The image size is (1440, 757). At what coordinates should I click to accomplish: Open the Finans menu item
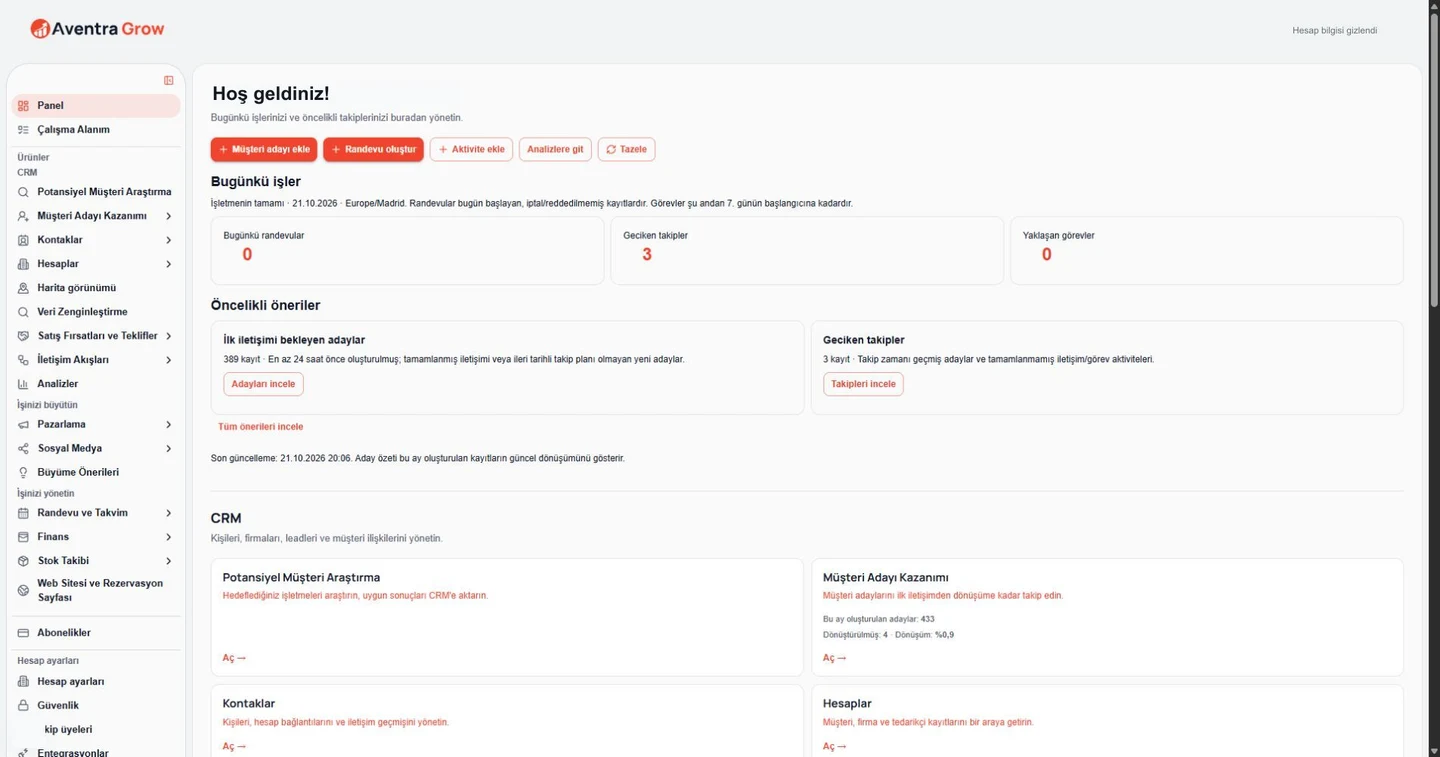coord(96,537)
